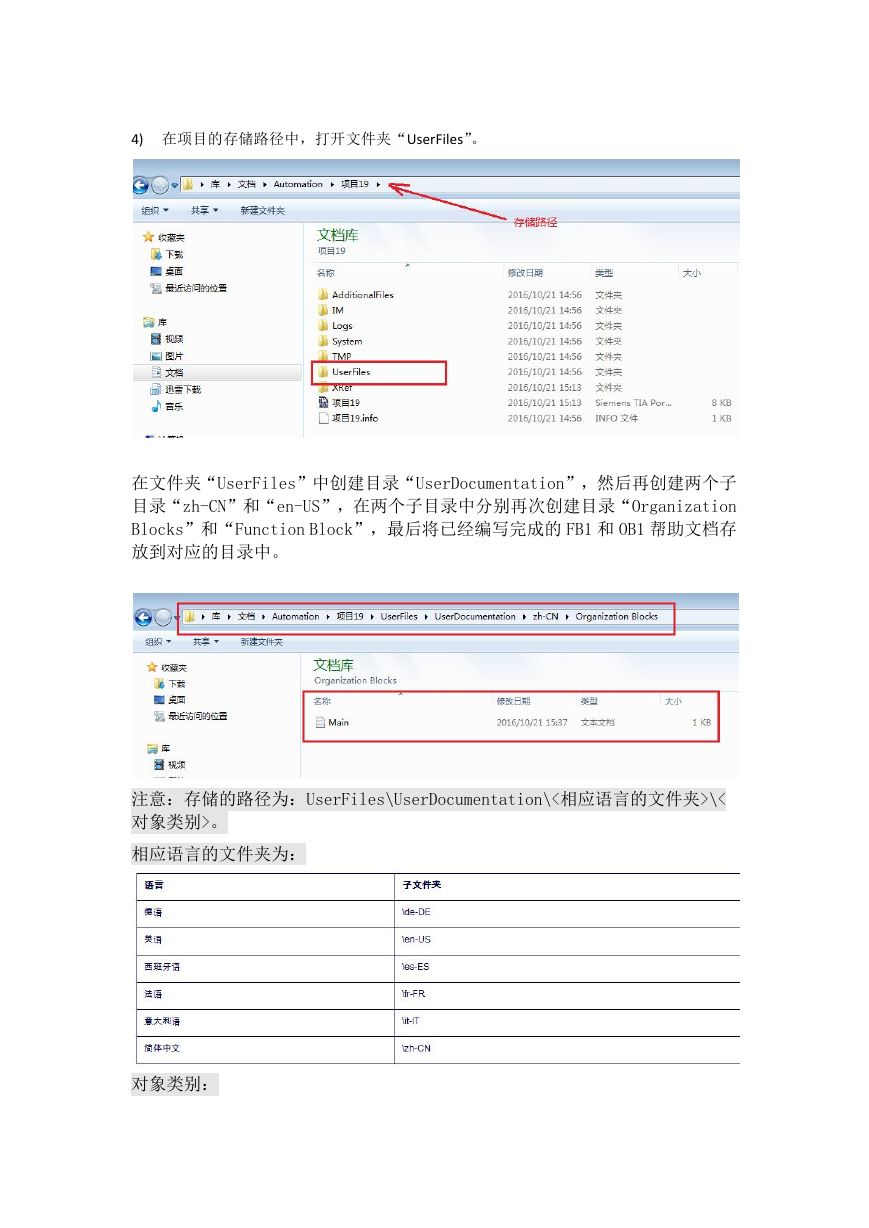Click Automation breadcrumb in the 项目19 folder window

pyautogui.click(x=298, y=184)
